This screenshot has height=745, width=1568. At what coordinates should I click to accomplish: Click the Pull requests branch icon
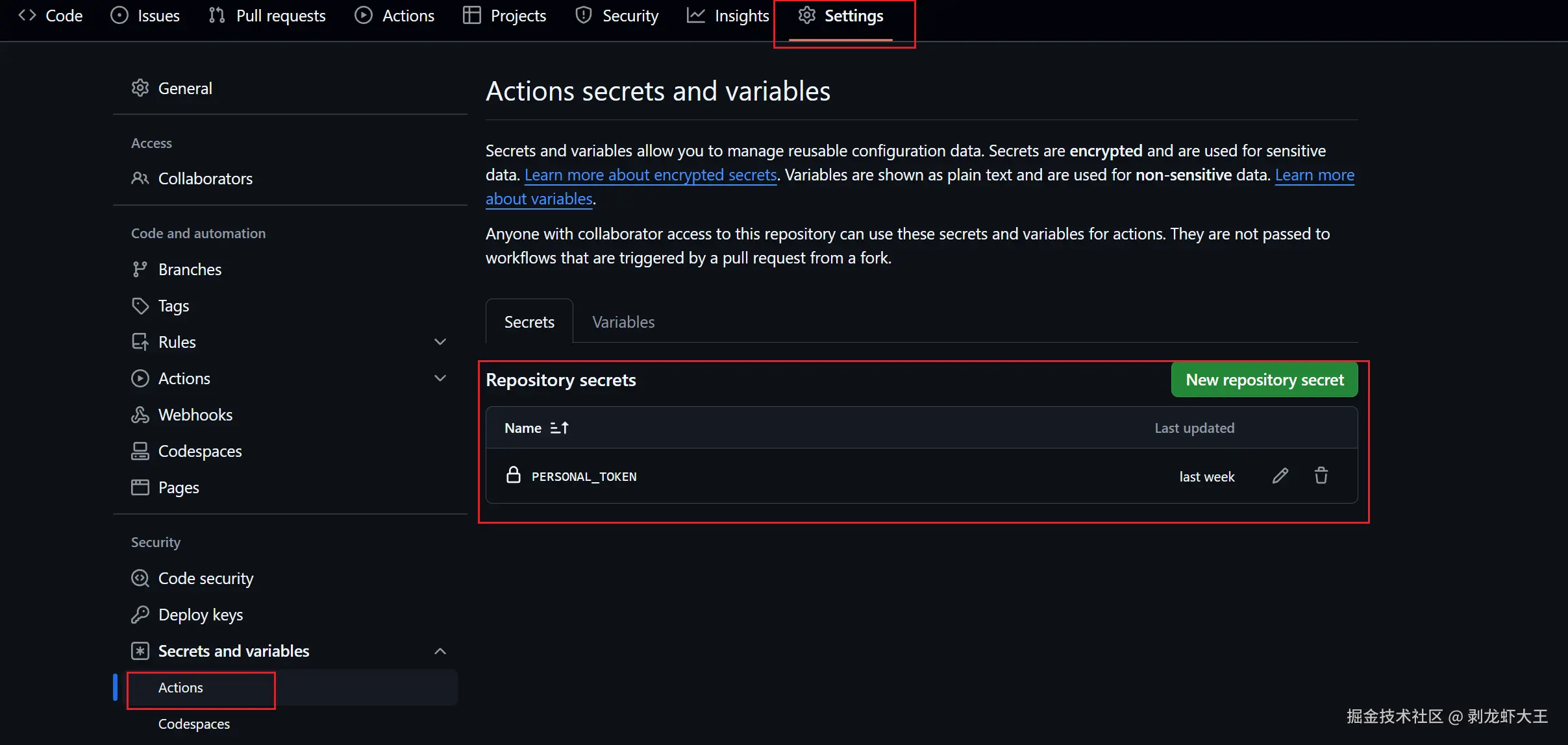(216, 15)
